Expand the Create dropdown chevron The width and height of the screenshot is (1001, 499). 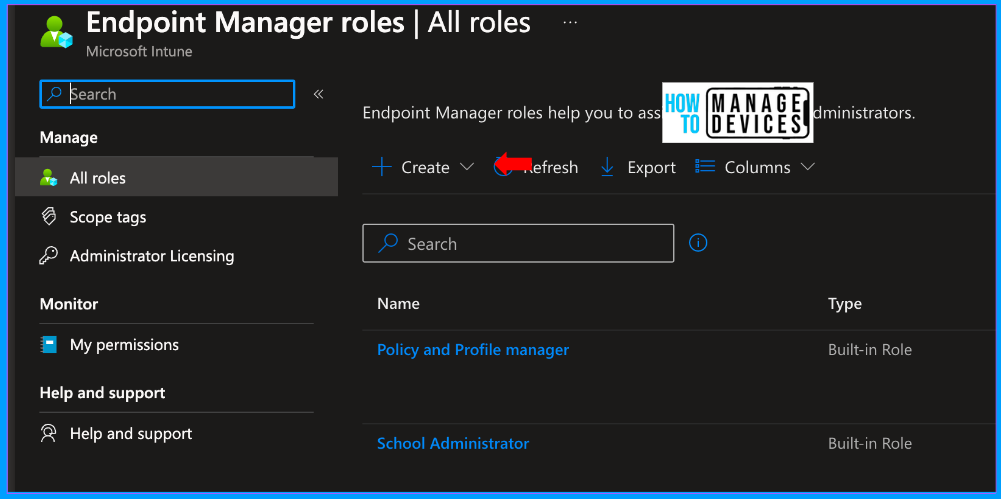pos(467,167)
